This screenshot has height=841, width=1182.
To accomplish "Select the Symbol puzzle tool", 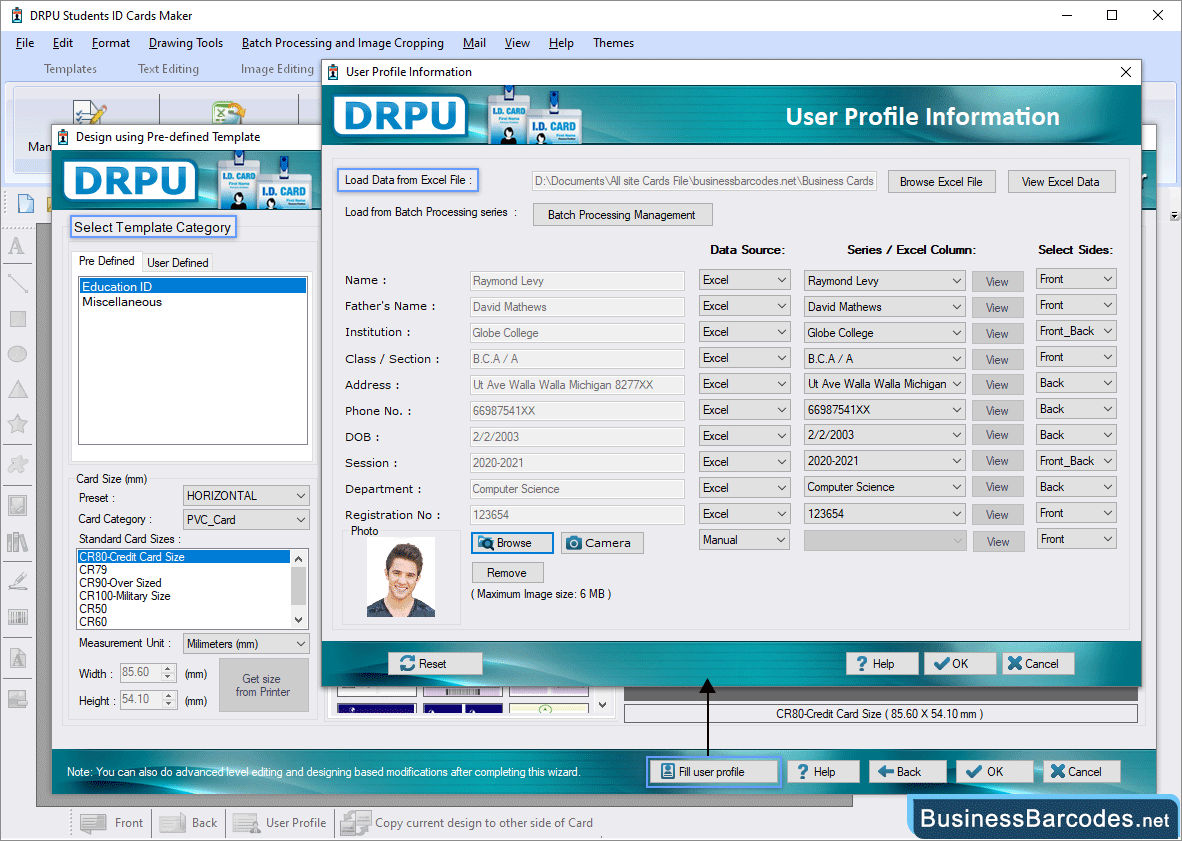I will point(17,464).
